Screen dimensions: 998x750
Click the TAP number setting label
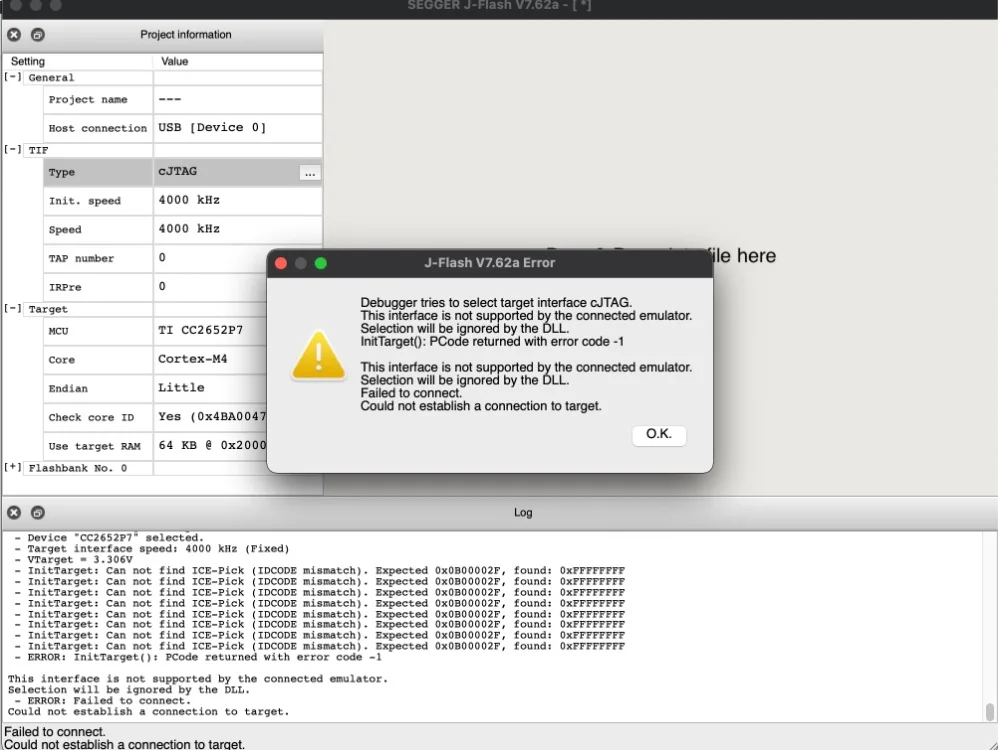pyautogui.click(x=81, y=258)
